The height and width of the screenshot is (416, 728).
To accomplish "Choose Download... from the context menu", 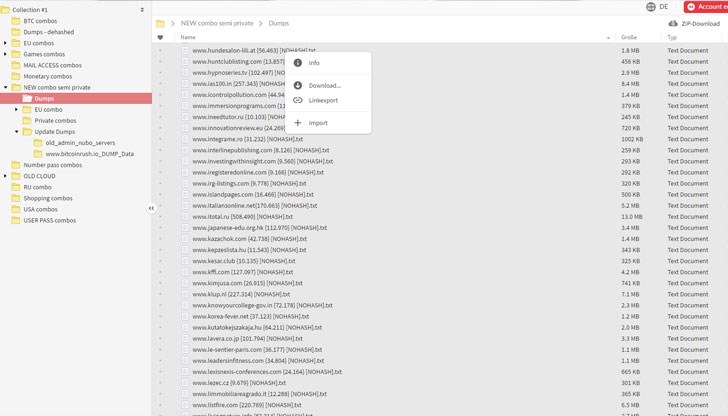I will 325,85.
